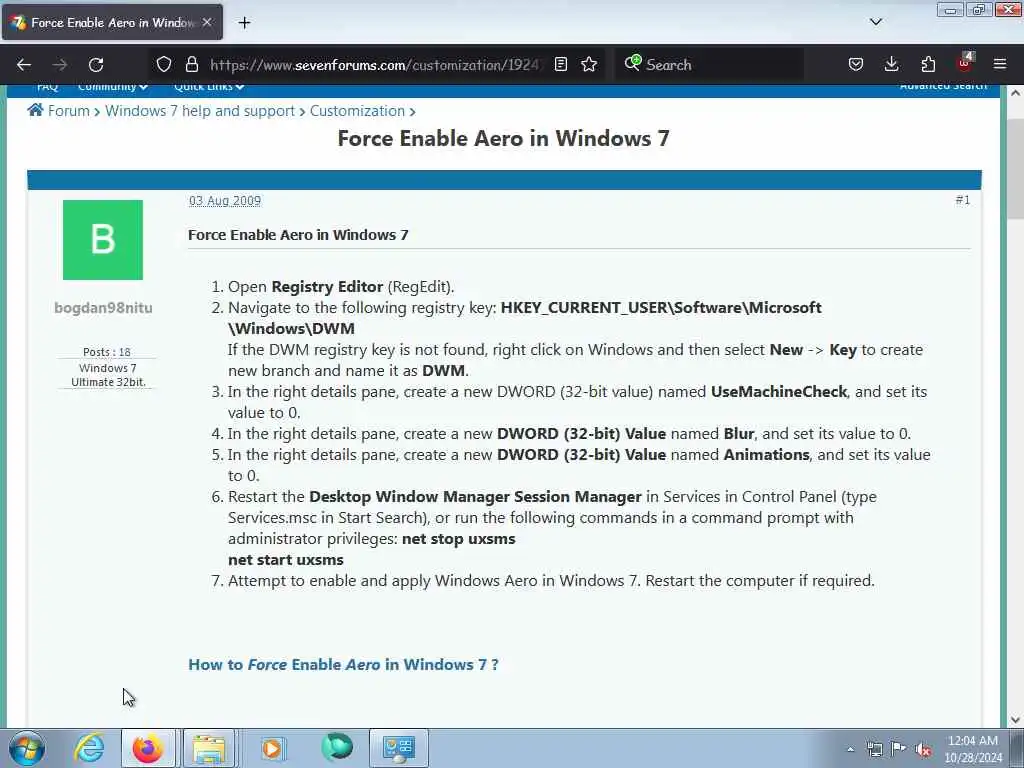Bookmark this page with the star
The width and height of the screenshot is (1024, 768).
point(589,64)
